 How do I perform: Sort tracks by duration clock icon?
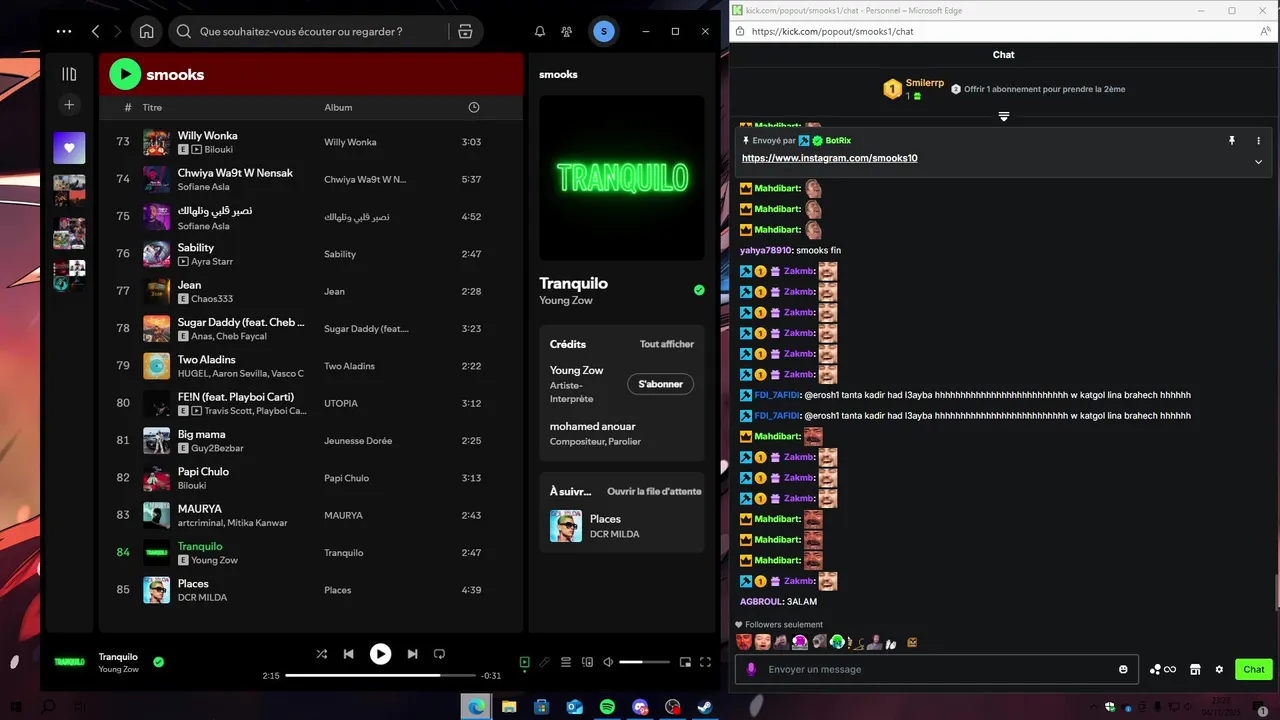(x=474, y=107)
